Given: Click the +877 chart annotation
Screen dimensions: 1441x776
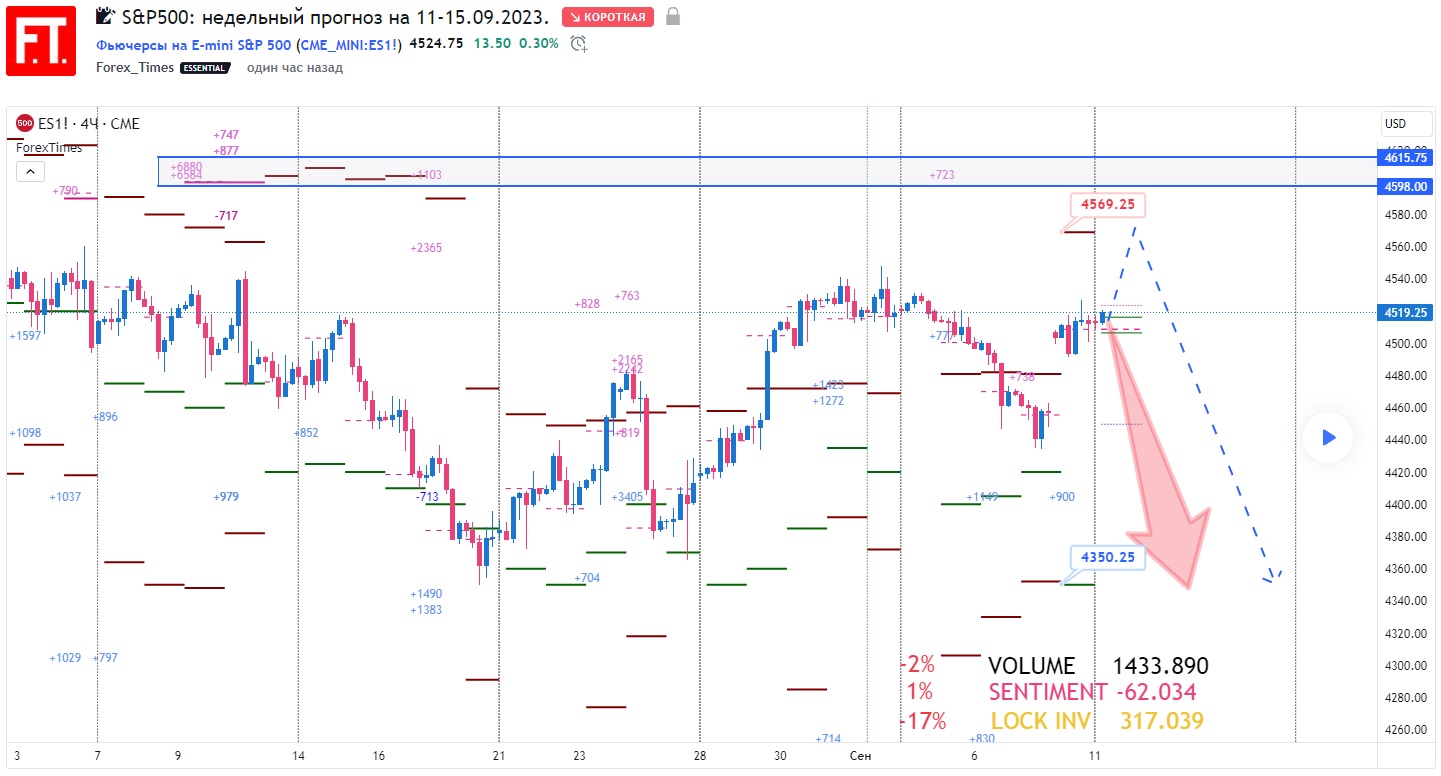Looking at the screenshot, I should click(x=226, y=151).
